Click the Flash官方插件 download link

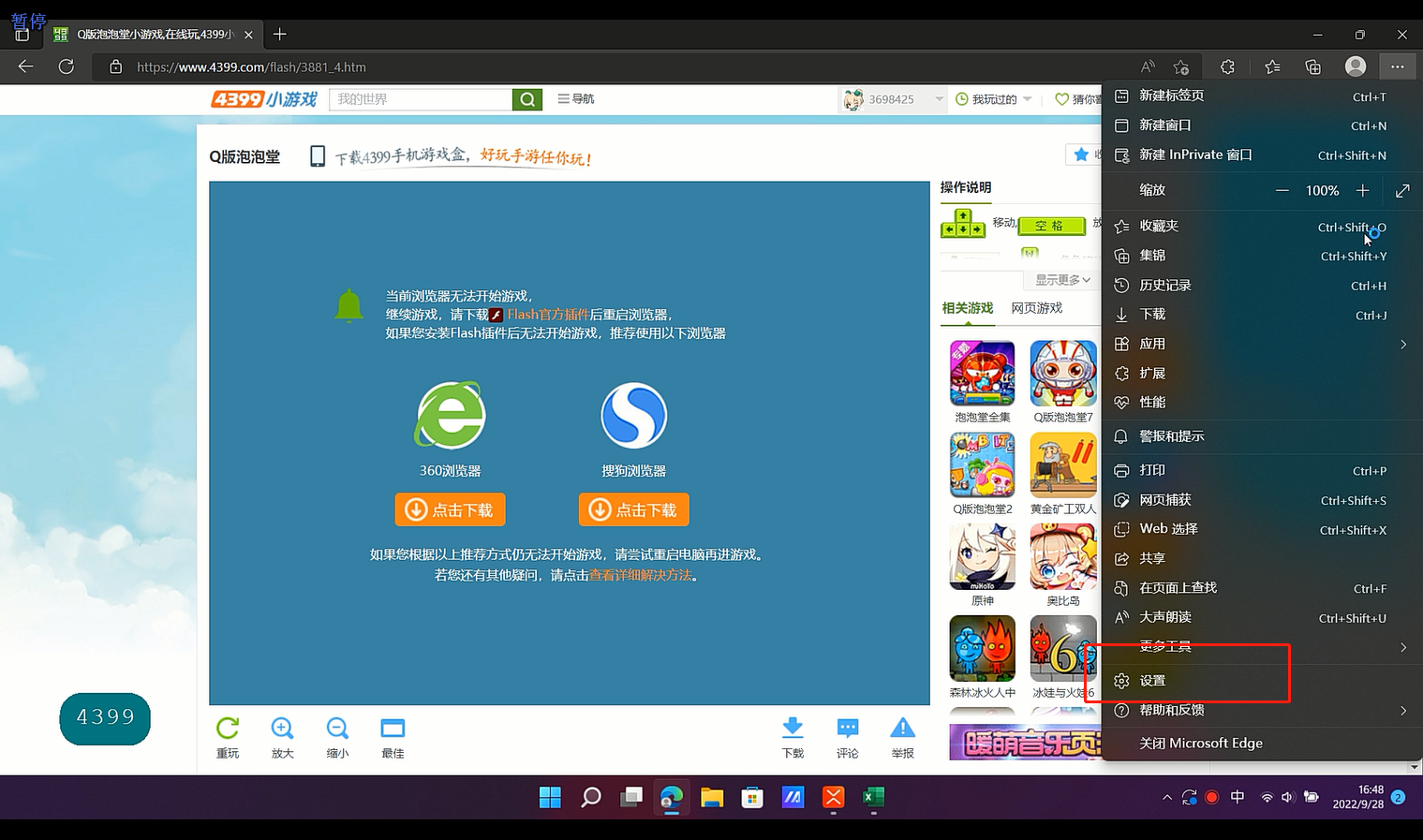[x=549, y=315]
